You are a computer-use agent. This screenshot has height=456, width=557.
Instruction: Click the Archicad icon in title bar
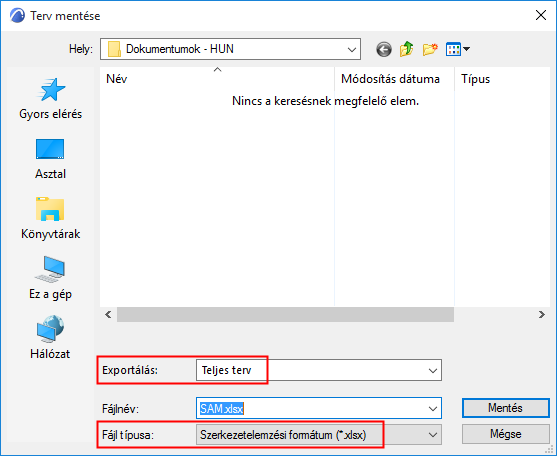click(17, 16)
